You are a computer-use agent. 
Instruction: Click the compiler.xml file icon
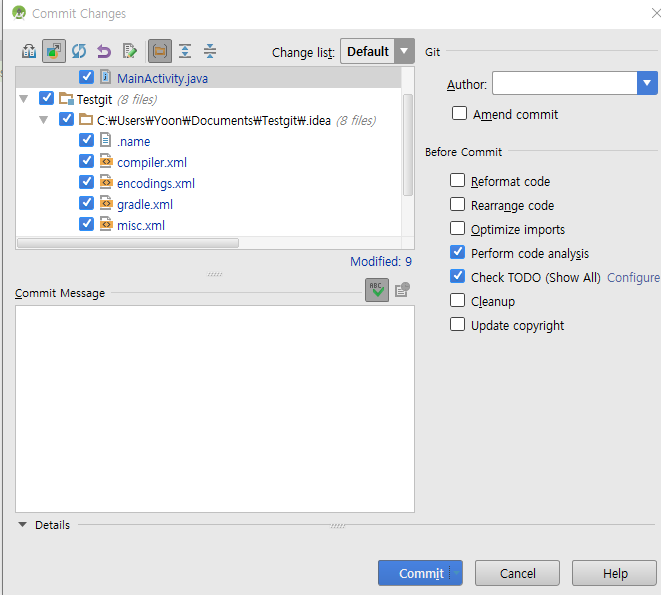pyautogui.click(x=106, y=162)
